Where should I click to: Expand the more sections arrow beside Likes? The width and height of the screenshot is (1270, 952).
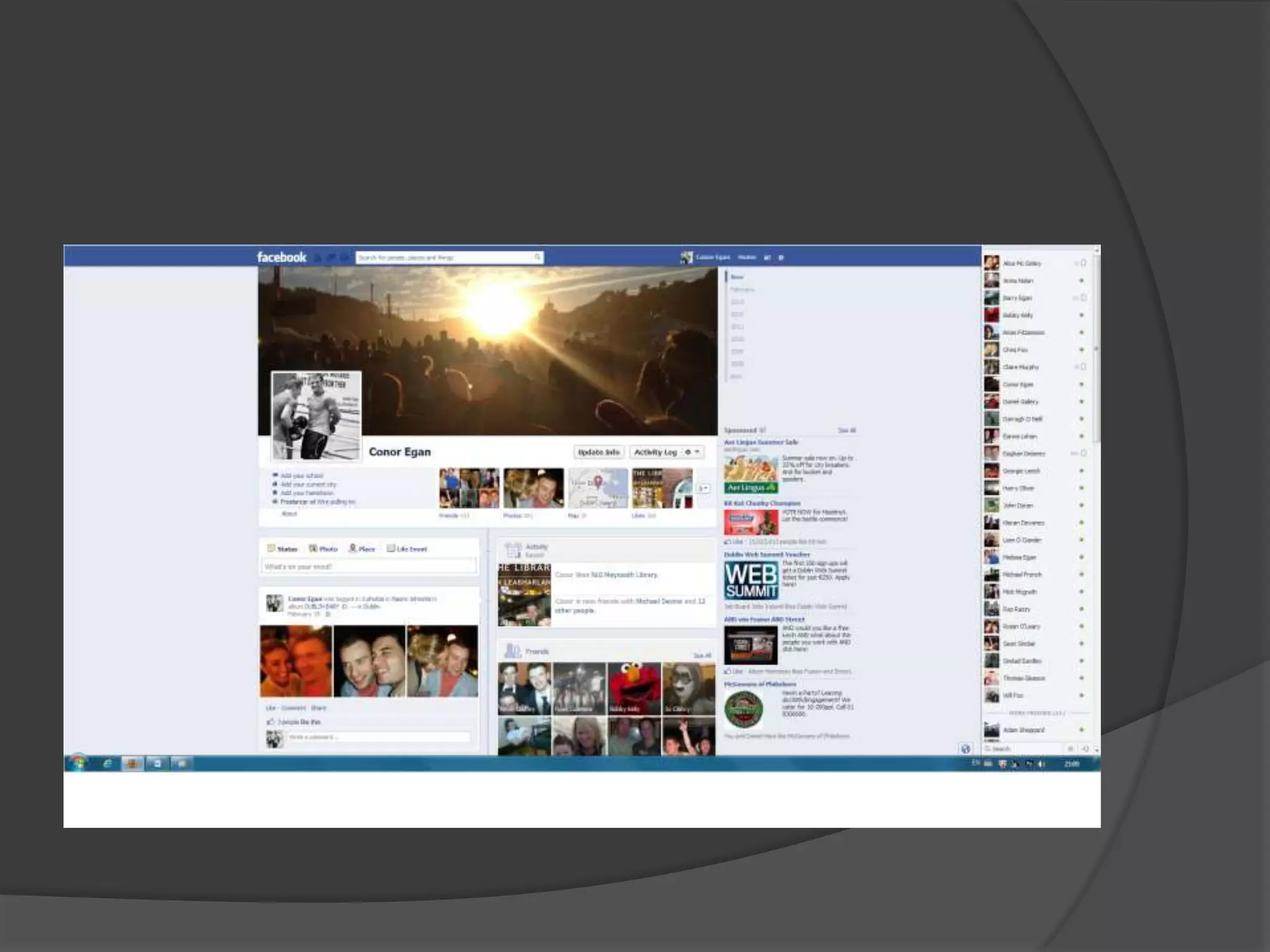[x=703, y=488]
